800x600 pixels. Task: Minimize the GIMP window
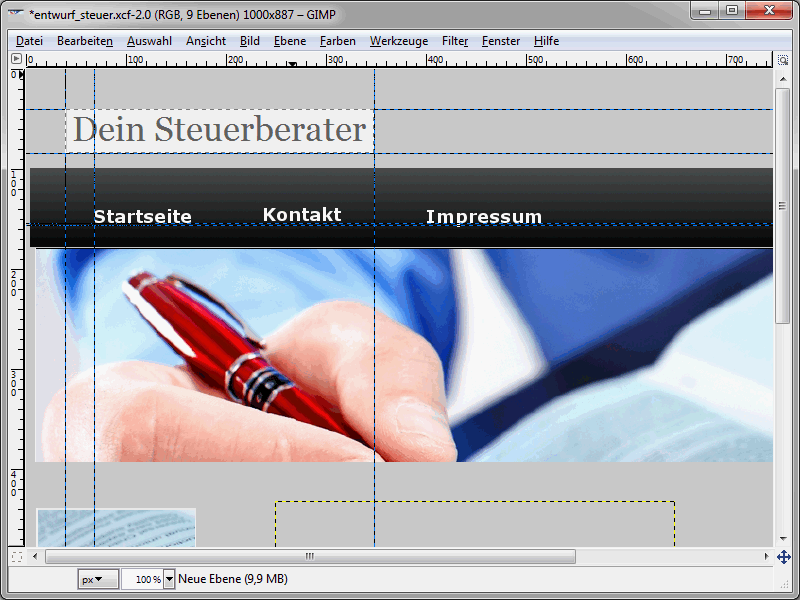point(705,10)
